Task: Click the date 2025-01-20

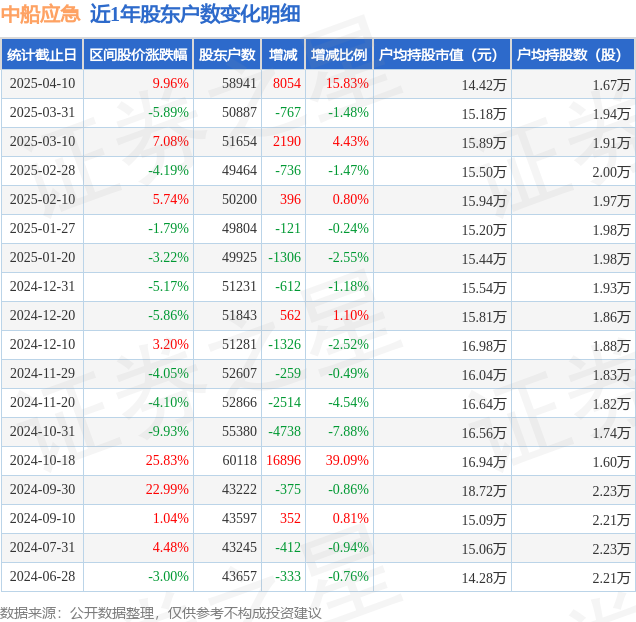Action: [43, 257]
